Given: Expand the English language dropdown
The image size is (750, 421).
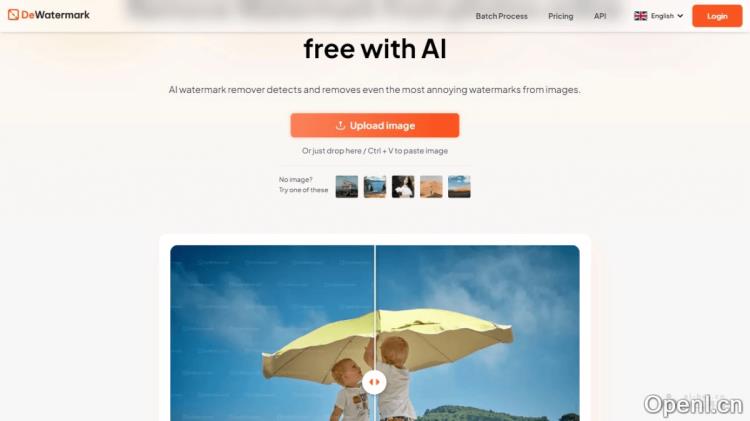Looking at the screenshot, I should (x=659, y=16).
